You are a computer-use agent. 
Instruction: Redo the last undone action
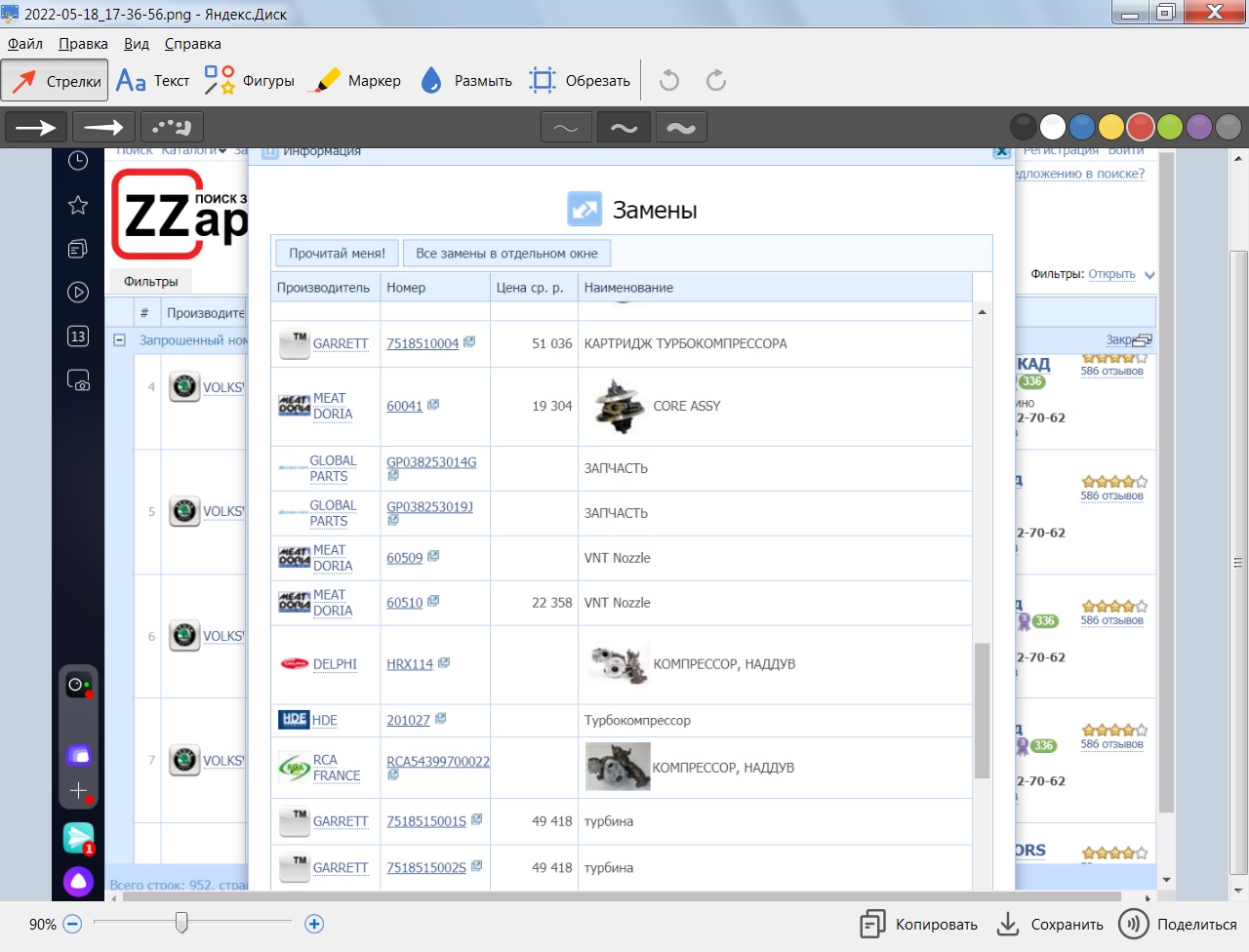[x=716, y=80]
